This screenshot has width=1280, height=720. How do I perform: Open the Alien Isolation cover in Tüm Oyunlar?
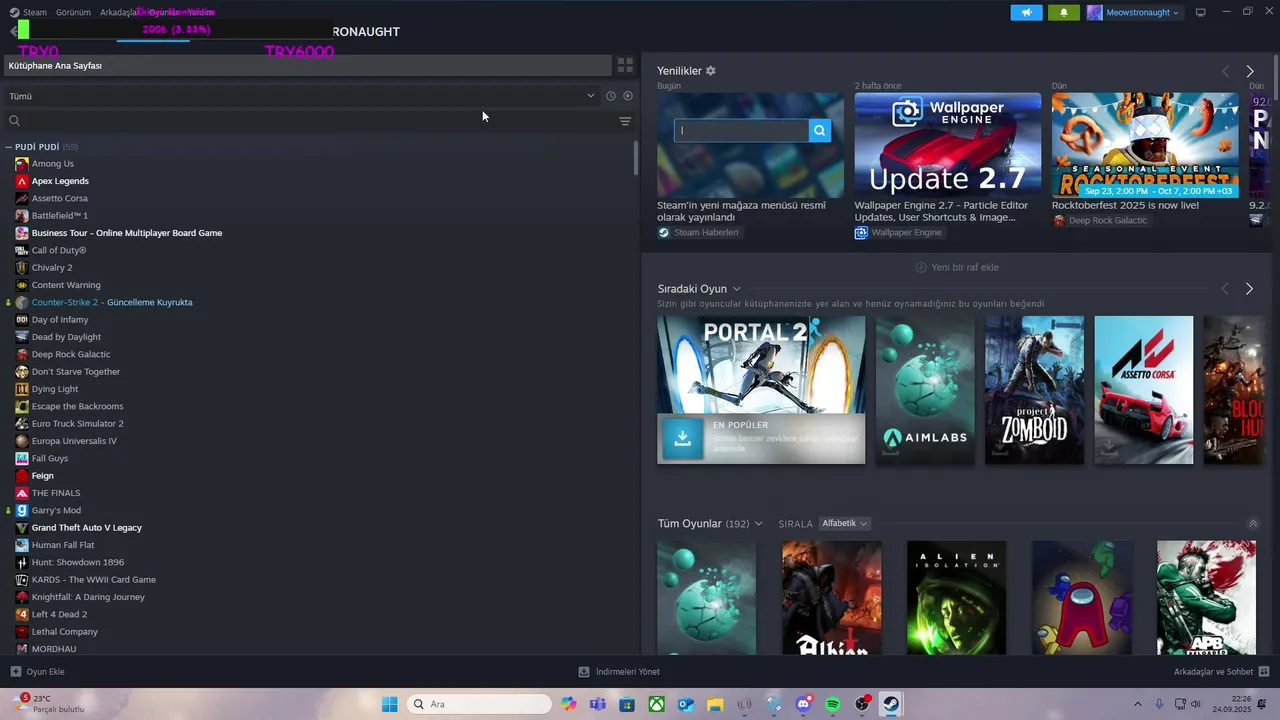pyautogui.click(x=956, y=598)
